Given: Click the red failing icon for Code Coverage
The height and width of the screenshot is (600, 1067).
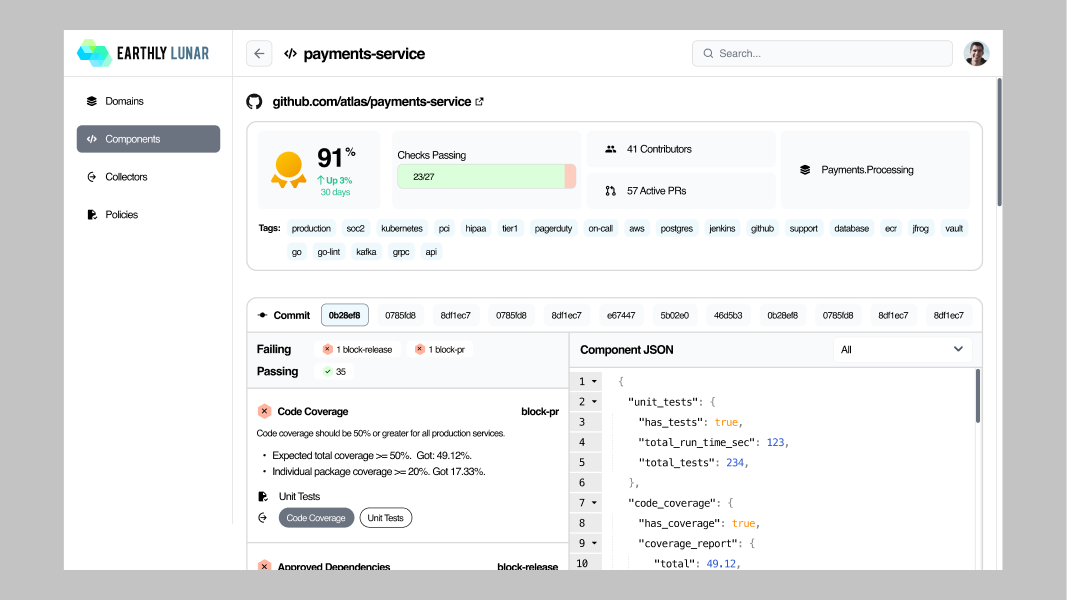Looking at the screenshot, I should (x=265, y=411).
